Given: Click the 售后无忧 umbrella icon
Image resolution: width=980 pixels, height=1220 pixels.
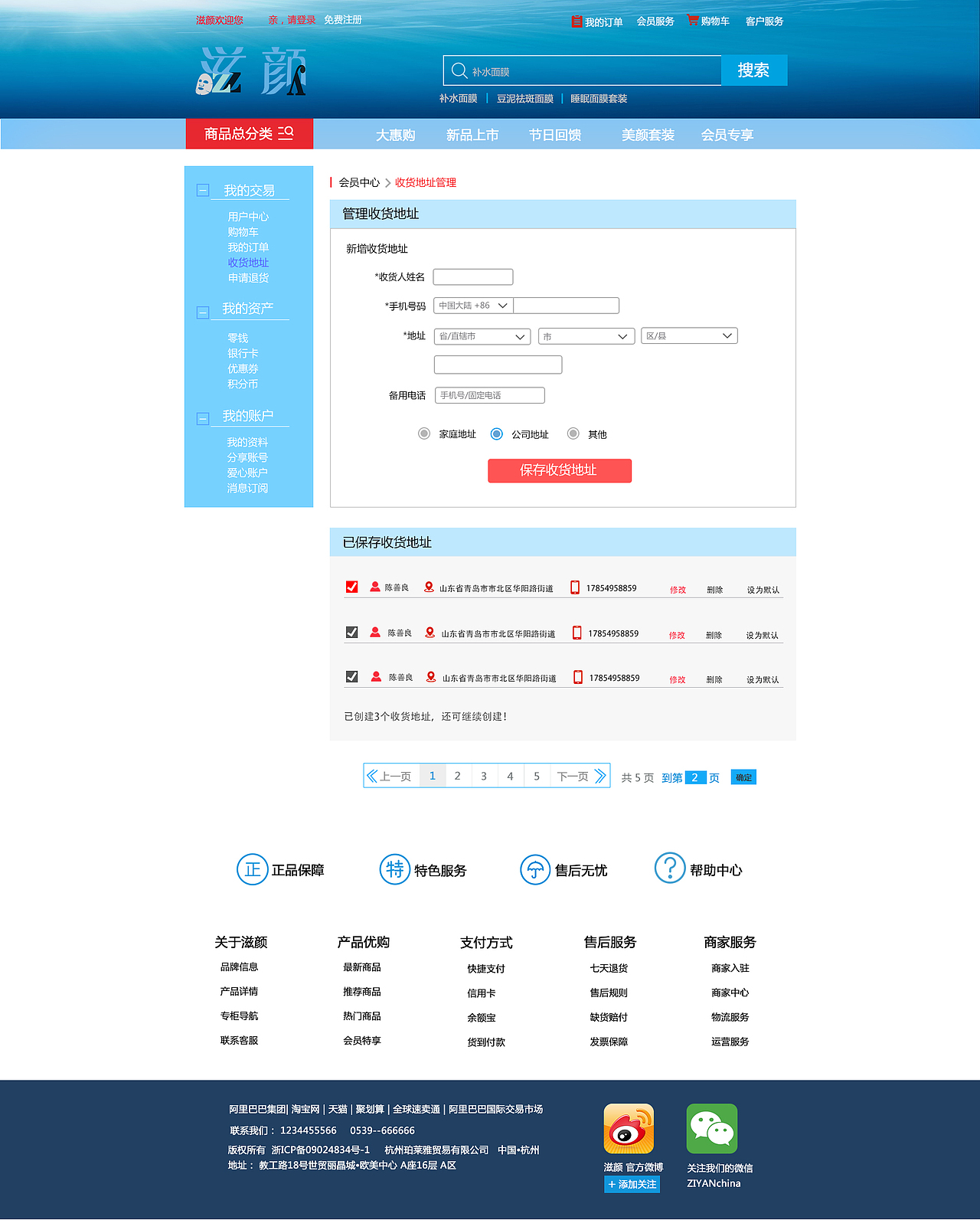Looking at the screenshot, I should pos(535,869).
